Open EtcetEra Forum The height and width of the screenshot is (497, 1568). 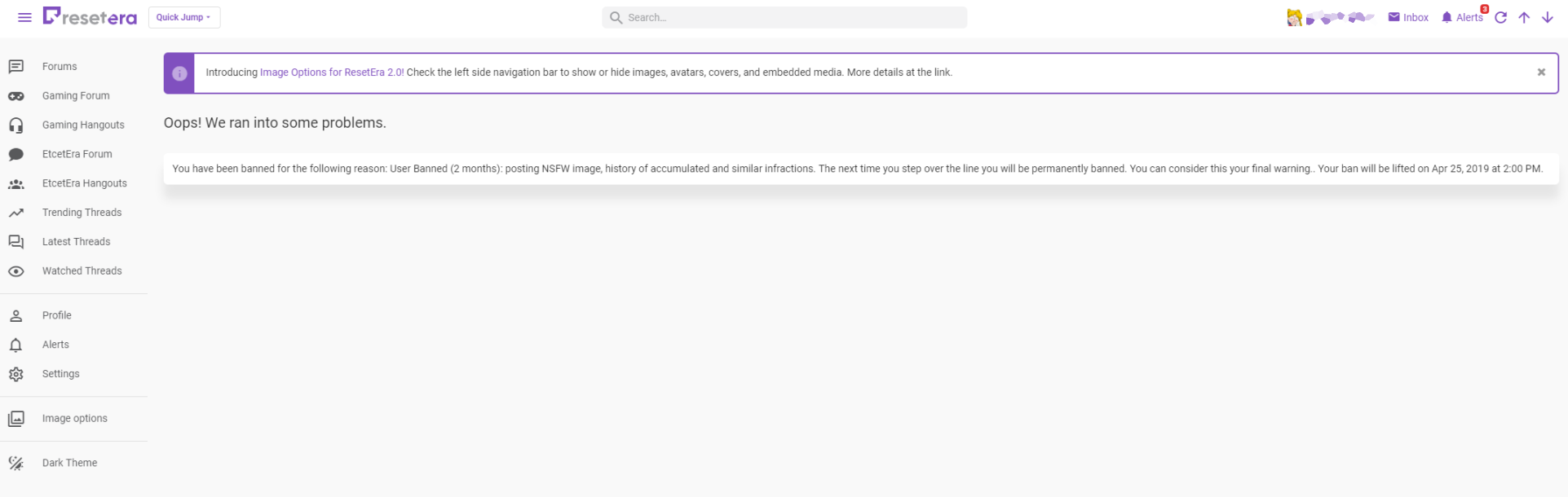tap(77, 154)
